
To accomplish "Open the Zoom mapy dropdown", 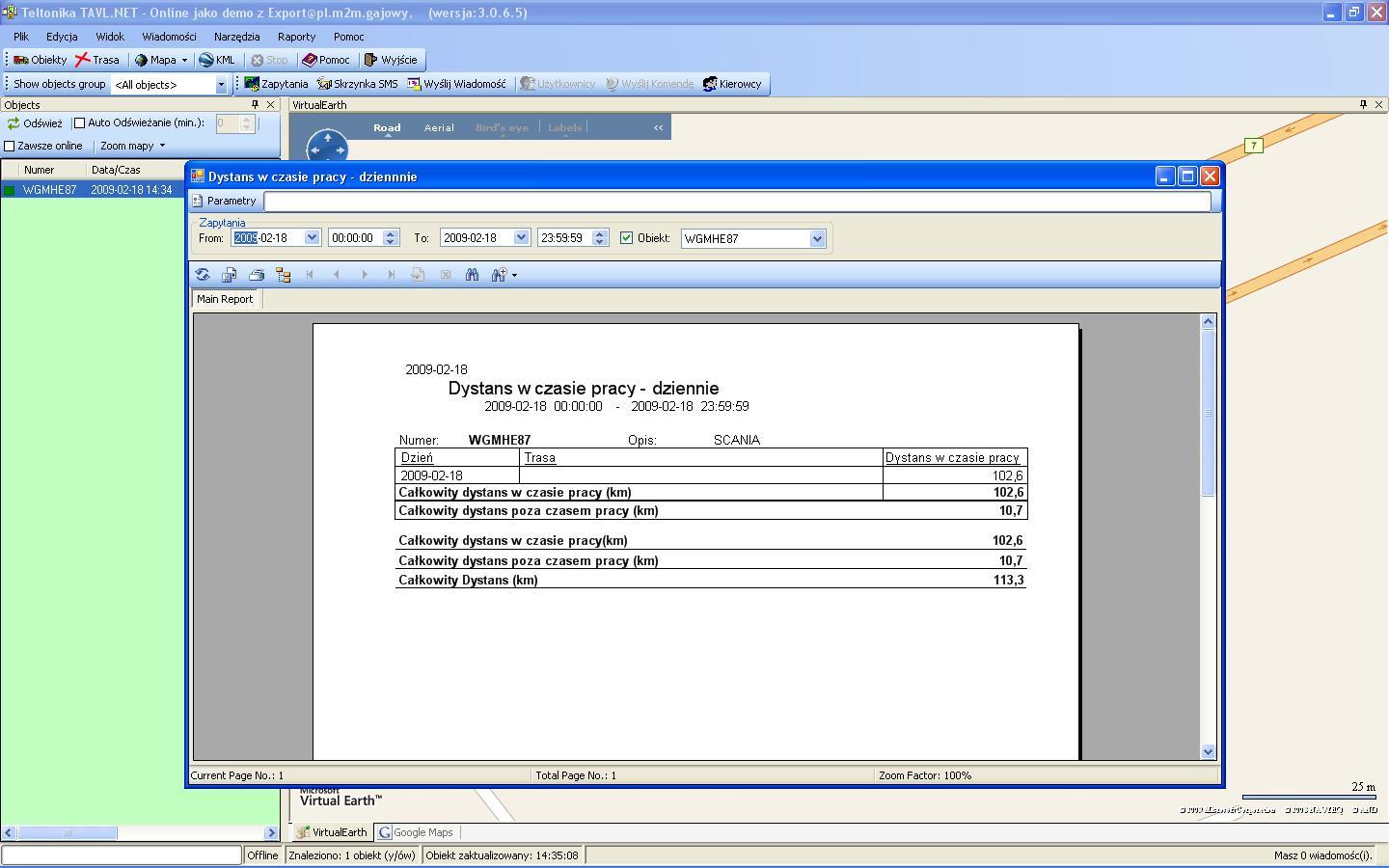I will click(133, 146).
